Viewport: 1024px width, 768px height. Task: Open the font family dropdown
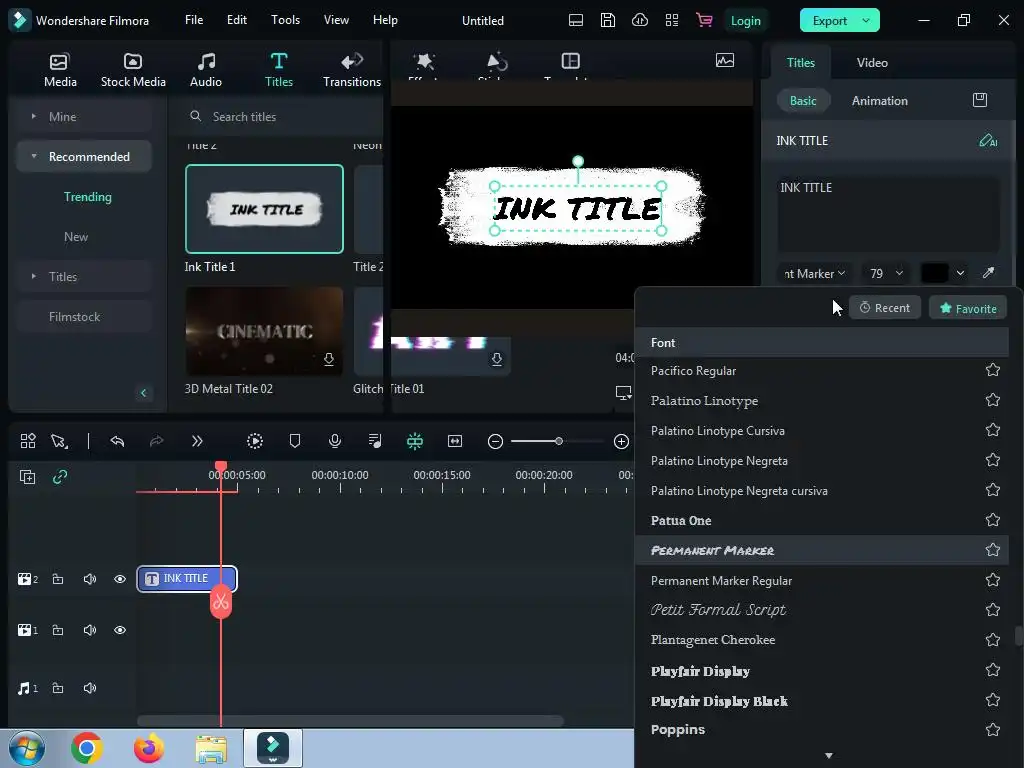(x=814, y=273)
